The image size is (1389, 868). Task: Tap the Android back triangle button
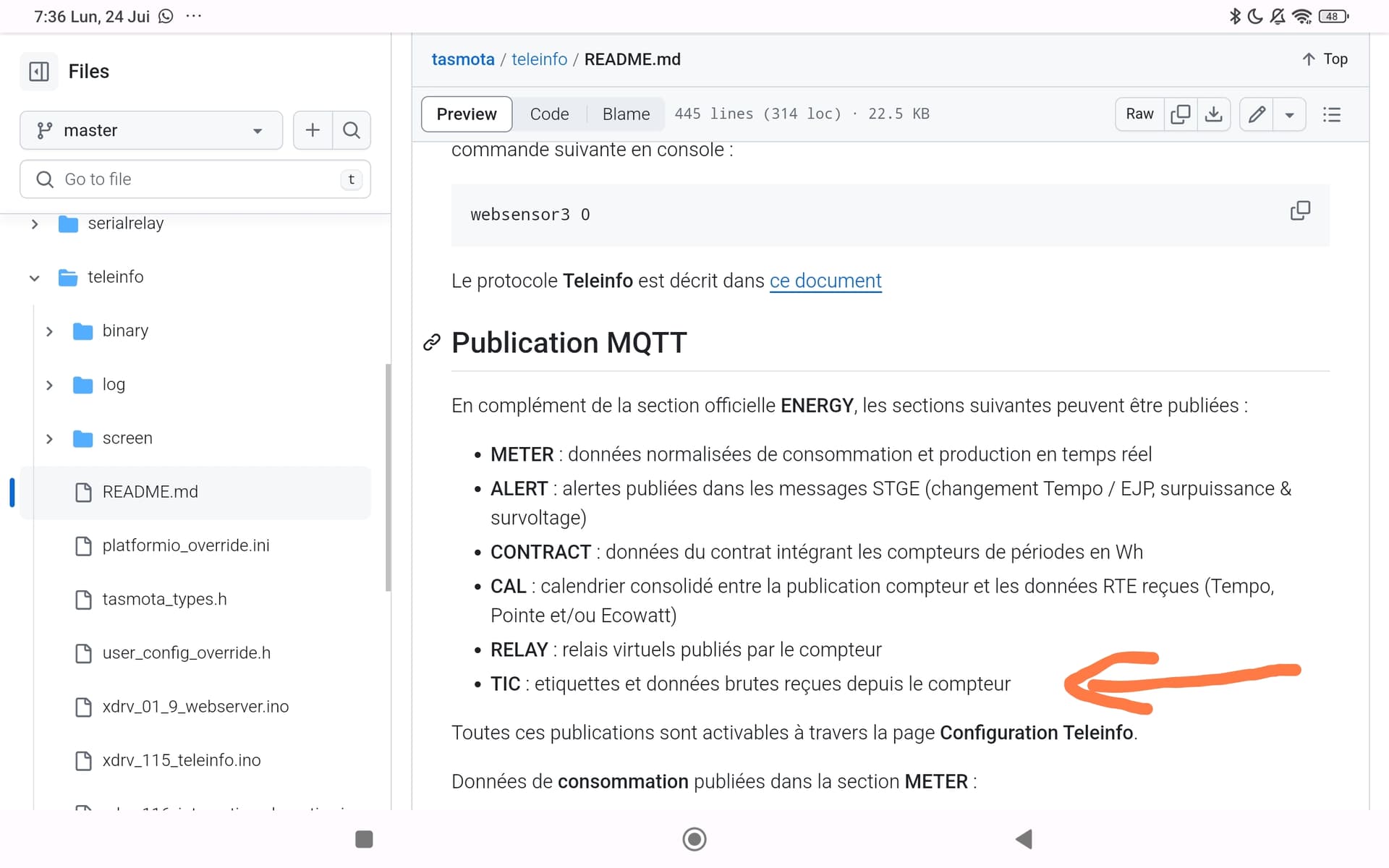click(x=1024, y=839)
